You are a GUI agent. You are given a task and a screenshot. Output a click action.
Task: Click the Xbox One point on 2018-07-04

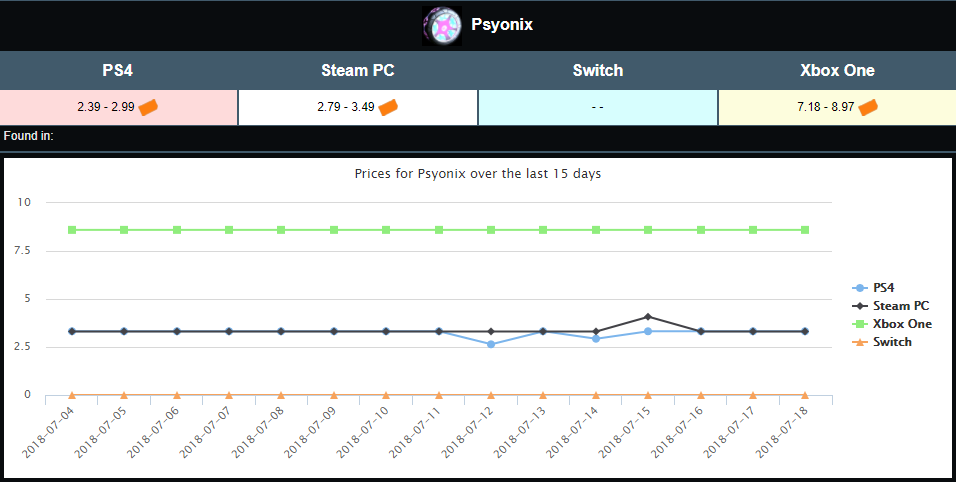72,230
